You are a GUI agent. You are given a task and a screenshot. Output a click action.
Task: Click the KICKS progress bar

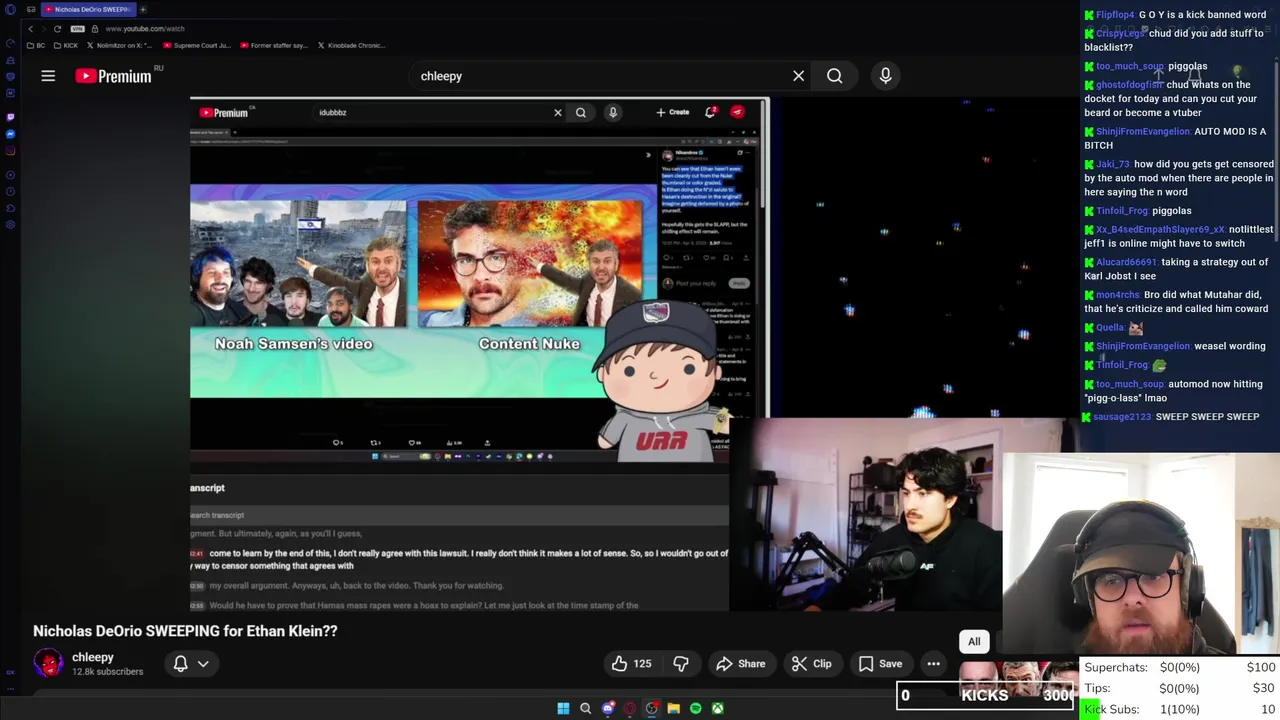click(985, 696)
